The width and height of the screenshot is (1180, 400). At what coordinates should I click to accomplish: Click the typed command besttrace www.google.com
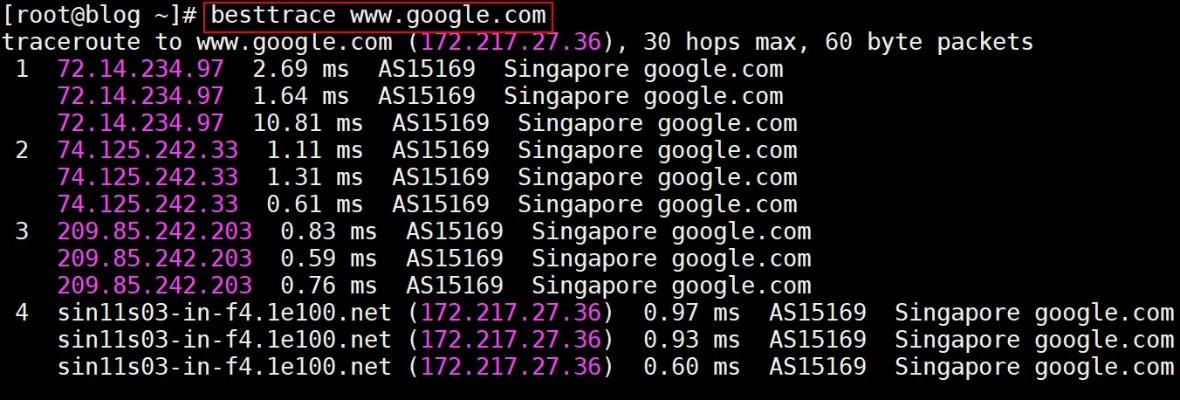pos(379,15)
